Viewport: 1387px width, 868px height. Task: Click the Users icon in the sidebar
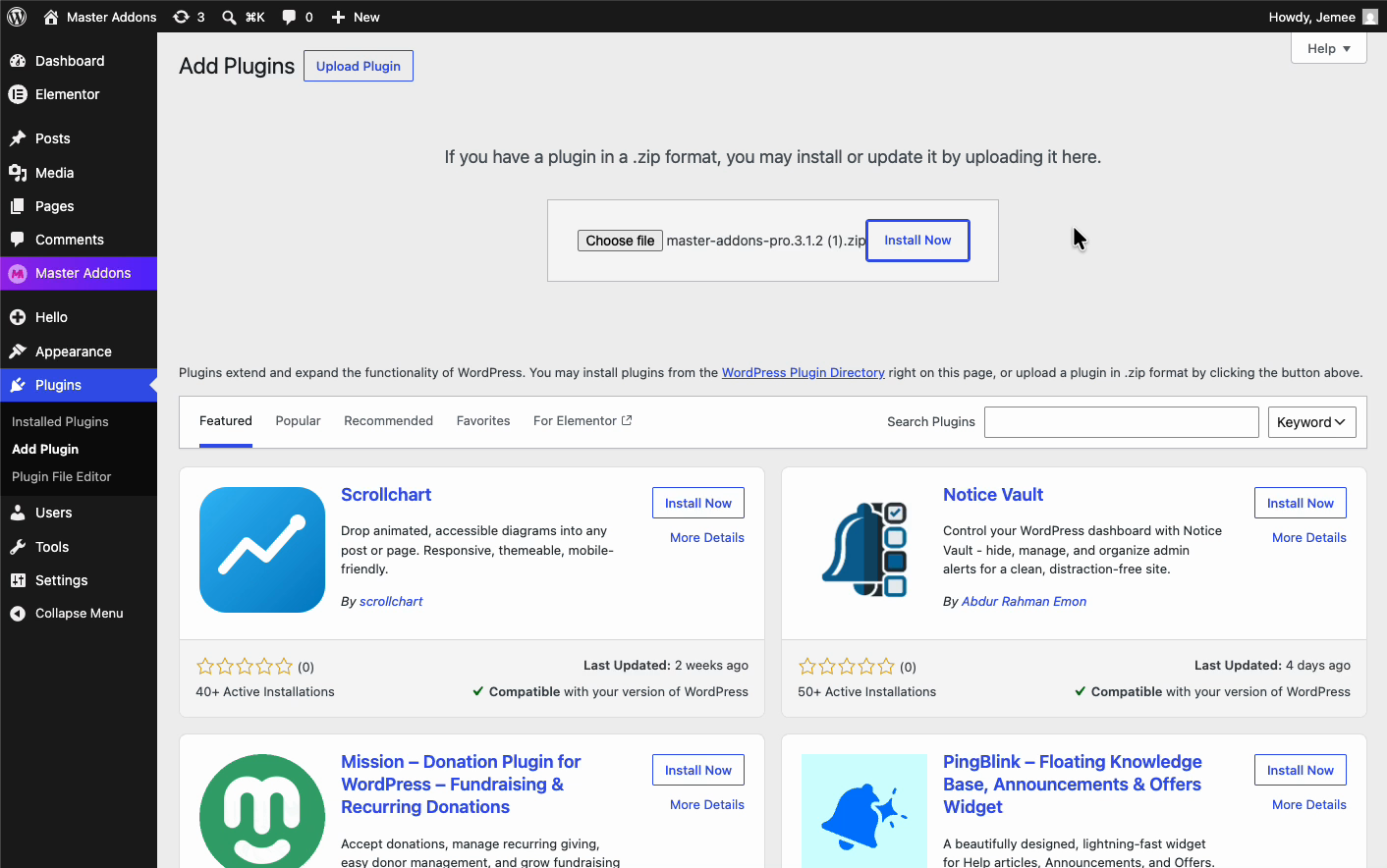[x=18, y=513]
